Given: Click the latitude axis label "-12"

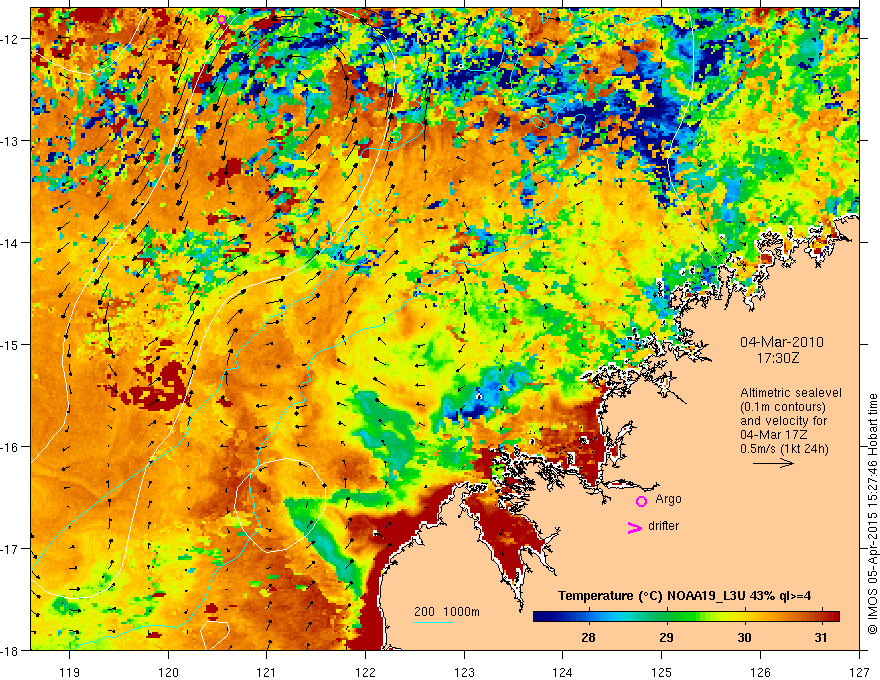Looking at the screenshot, I should point(11,39).
